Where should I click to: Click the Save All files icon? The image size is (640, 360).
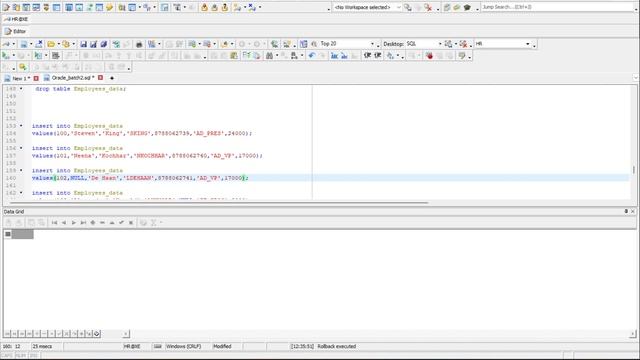(104, 44)
